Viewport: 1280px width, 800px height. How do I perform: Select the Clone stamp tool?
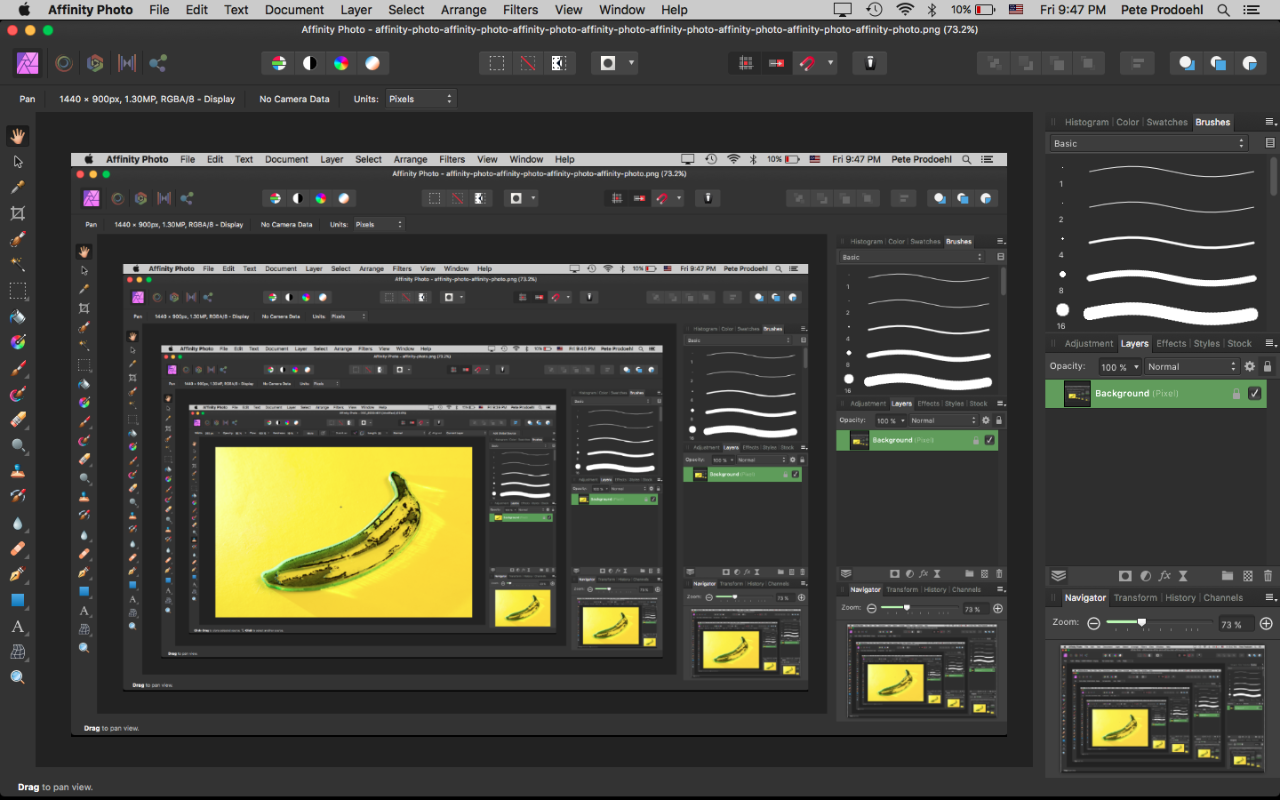[x=17, y=471]
